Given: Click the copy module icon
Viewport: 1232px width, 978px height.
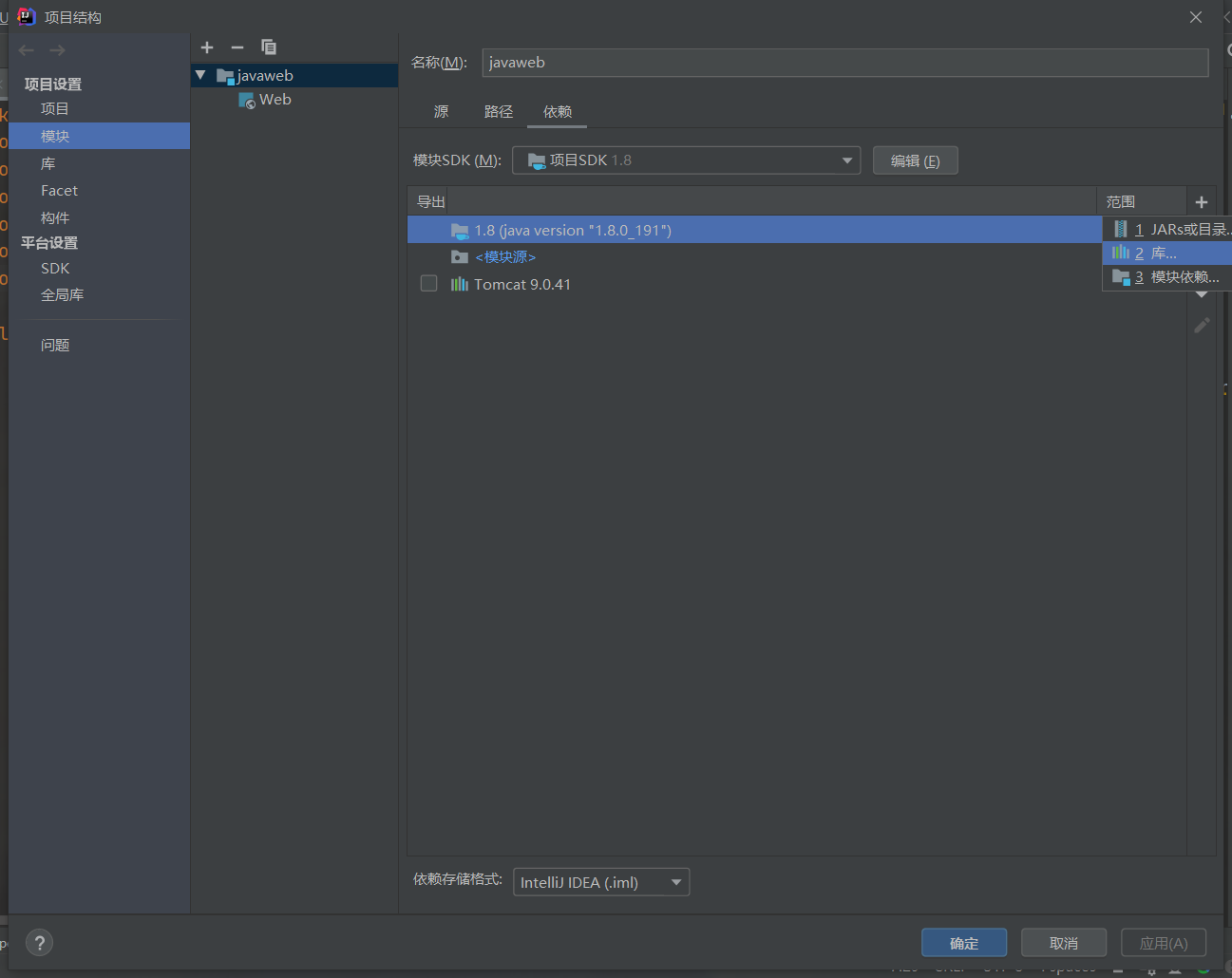Looking at the screenshot, I should click(x=269, y=47).
